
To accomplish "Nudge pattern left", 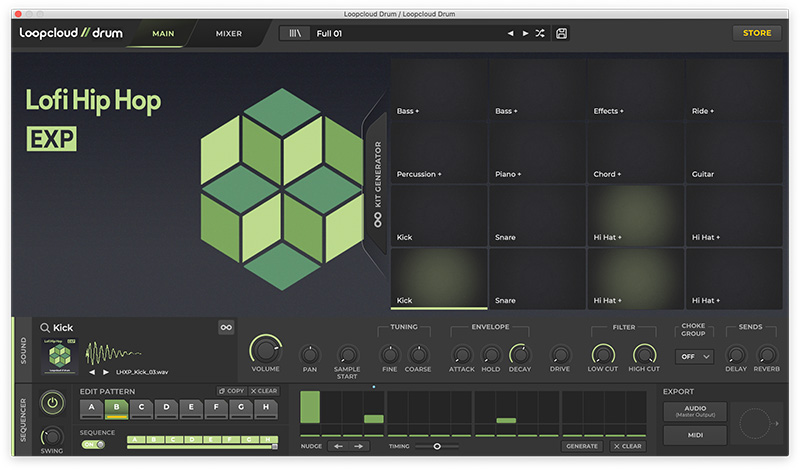I will (338, 446).
